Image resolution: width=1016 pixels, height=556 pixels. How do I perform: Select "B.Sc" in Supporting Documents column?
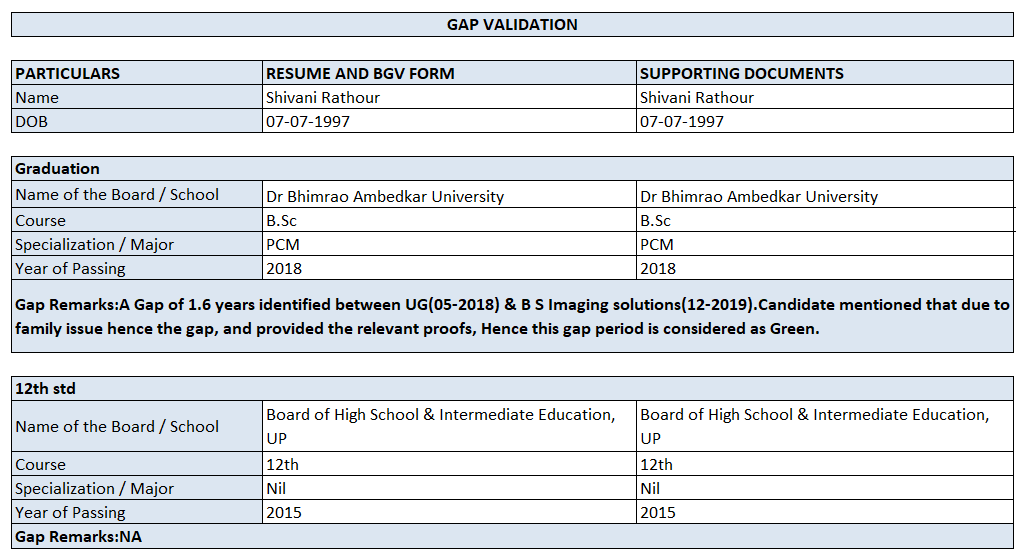[825, 220]
